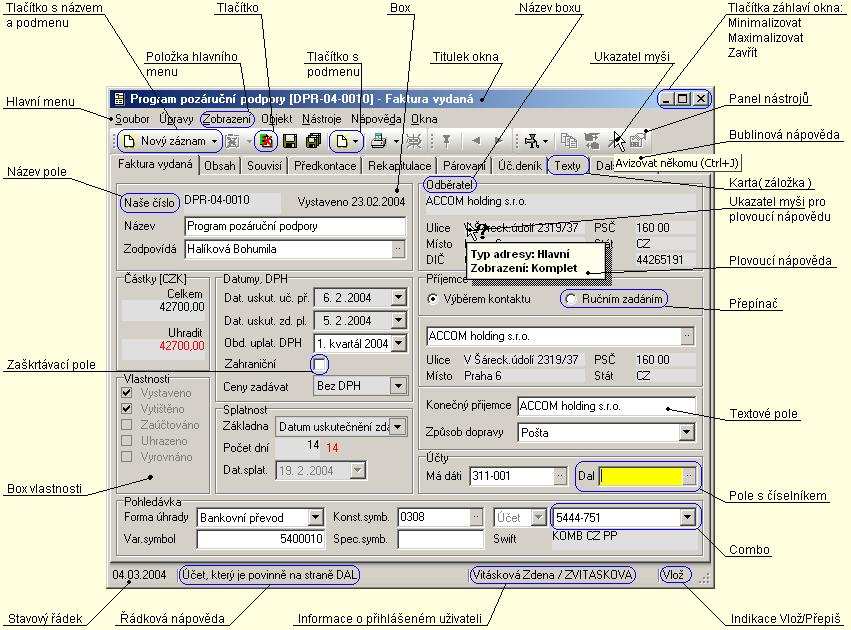Viewport: 851px width, 630px height.
Task: Toggle the Vytištěno checkbox
Action: click(127, 409)
